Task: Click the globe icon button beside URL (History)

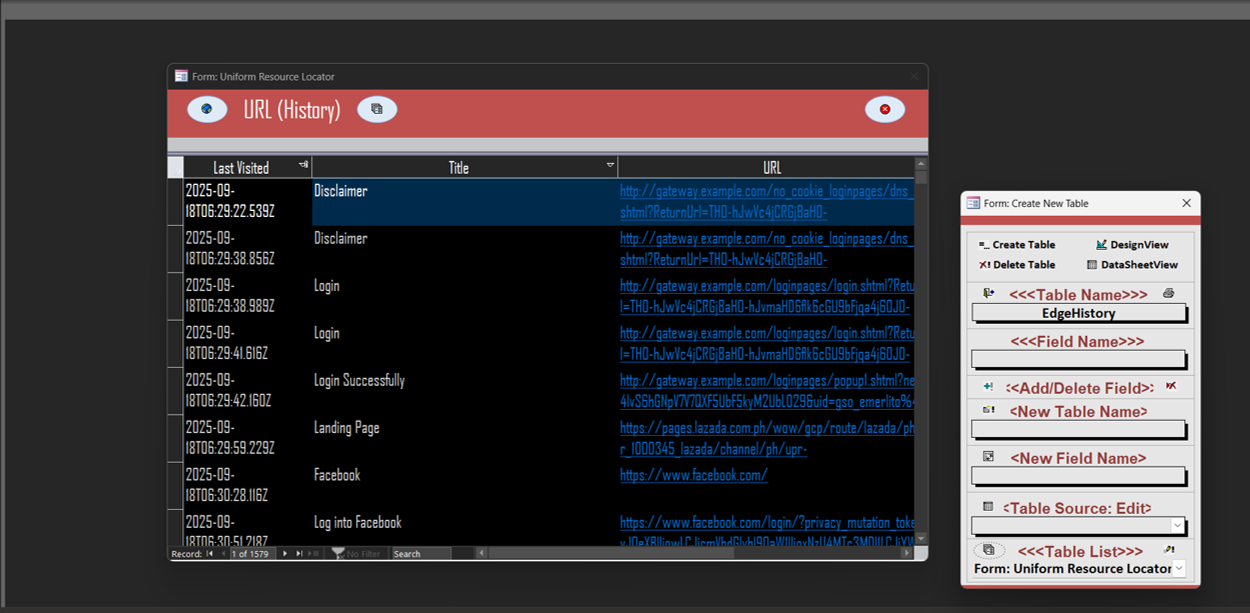Action: click(207, 109)
